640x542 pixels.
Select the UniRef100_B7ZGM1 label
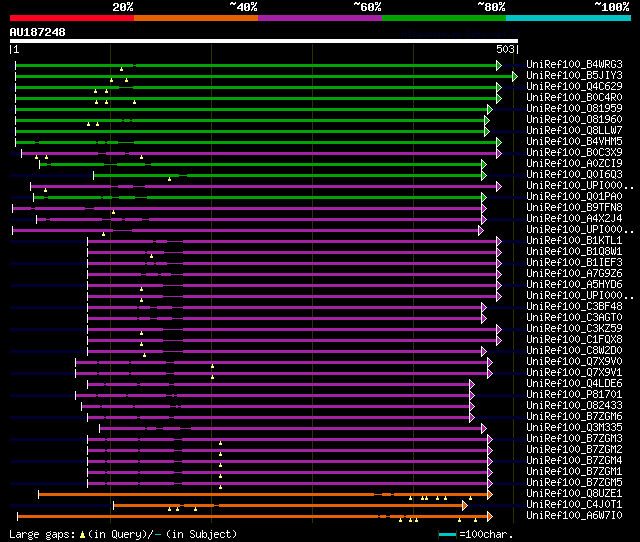(574, 472)
